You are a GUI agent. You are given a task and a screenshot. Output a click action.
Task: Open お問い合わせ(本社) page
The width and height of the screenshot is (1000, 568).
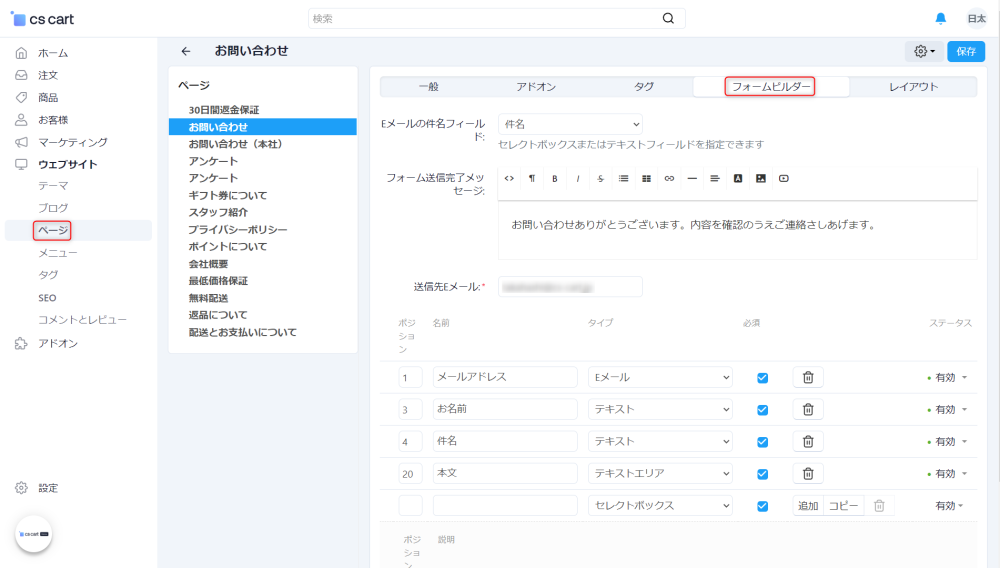[235, 144]
